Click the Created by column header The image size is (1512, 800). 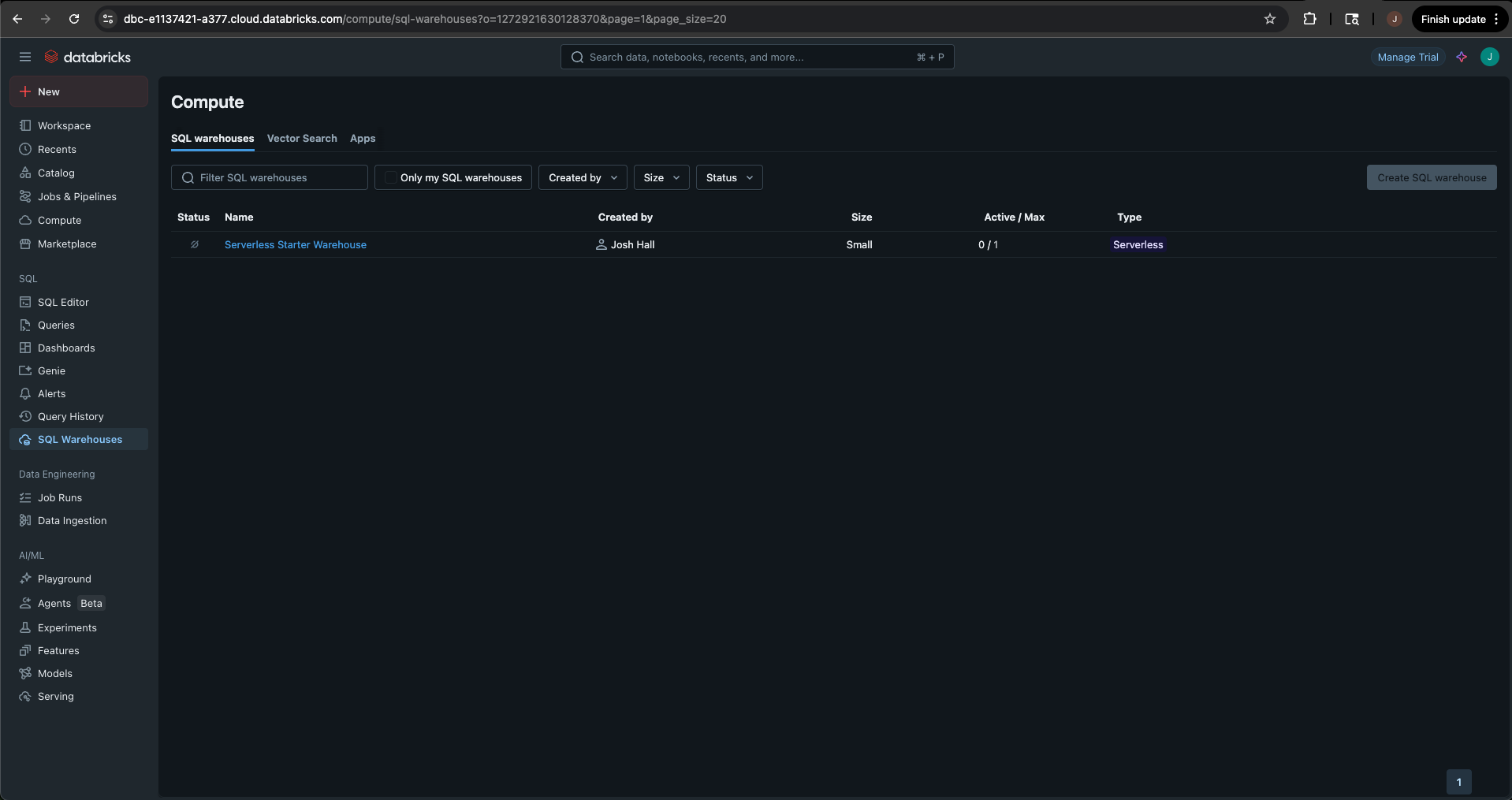[x=625, y=217]
